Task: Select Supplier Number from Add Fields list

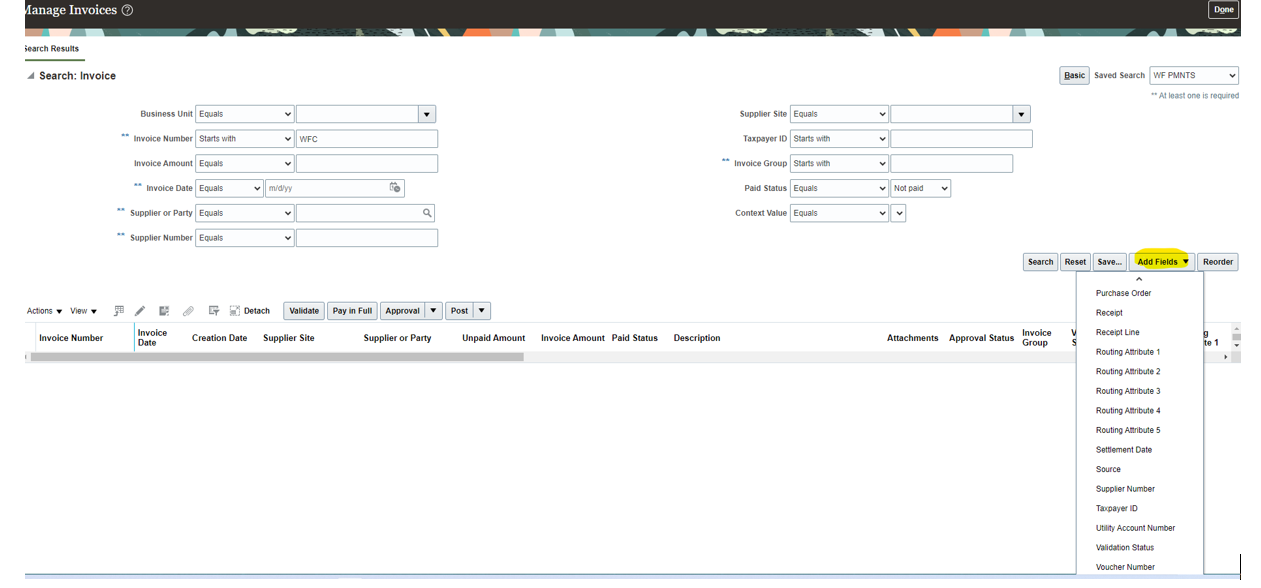Action: pyautogui.click(x=1126, y=488)
